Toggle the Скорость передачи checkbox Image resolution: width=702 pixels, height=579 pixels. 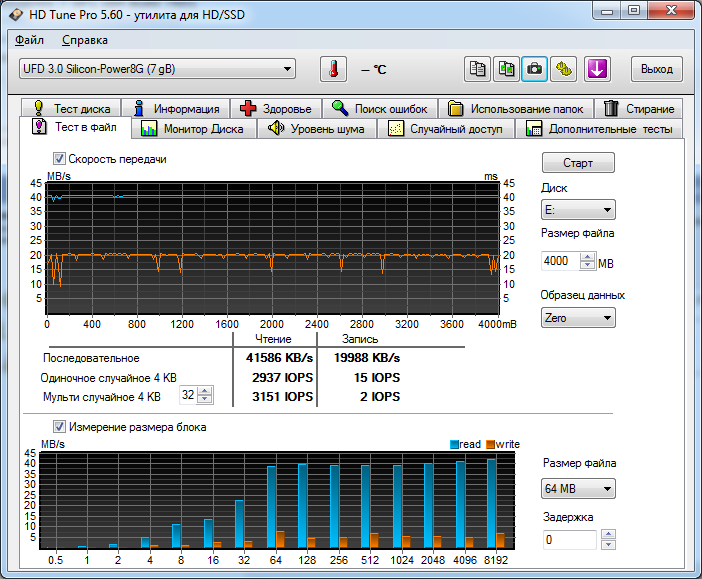pyautogui.click(x=59, y=159)
